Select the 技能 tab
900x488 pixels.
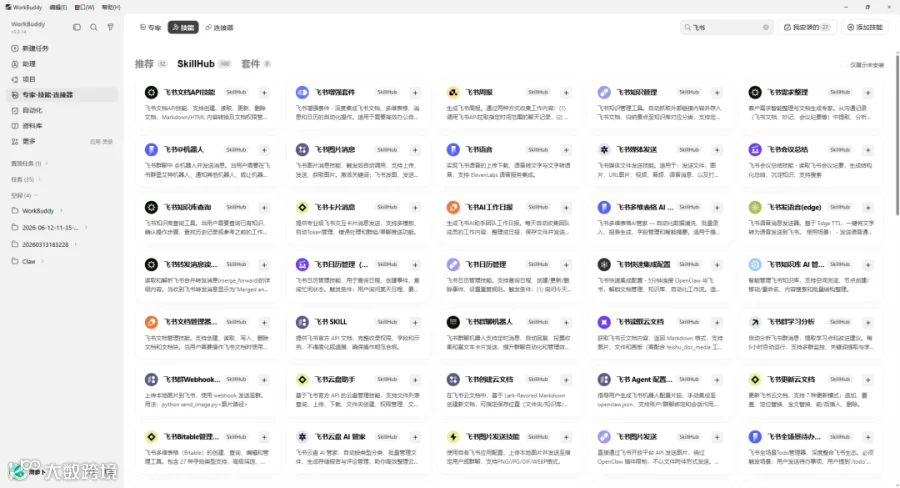(183, 27)
